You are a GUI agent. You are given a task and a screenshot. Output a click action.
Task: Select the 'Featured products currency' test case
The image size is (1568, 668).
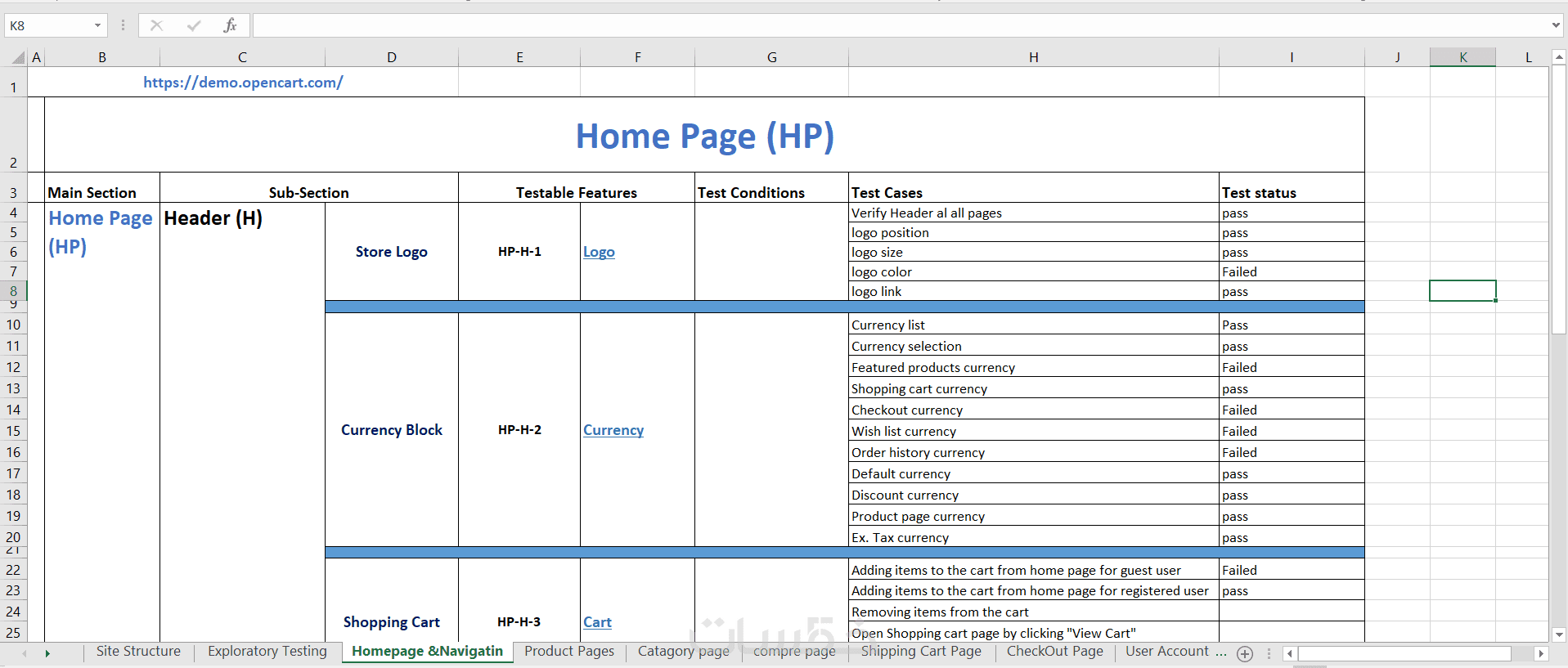coord(1034,367)
